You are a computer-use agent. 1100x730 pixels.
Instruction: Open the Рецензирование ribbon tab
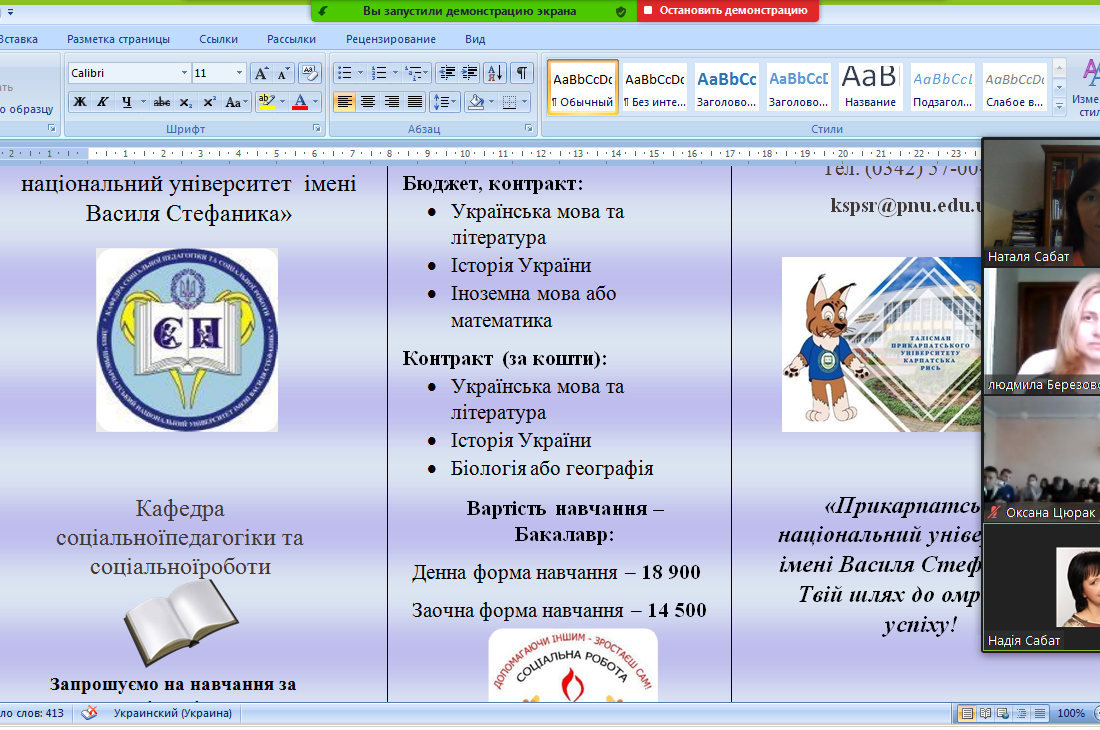[x=391, y=39]
